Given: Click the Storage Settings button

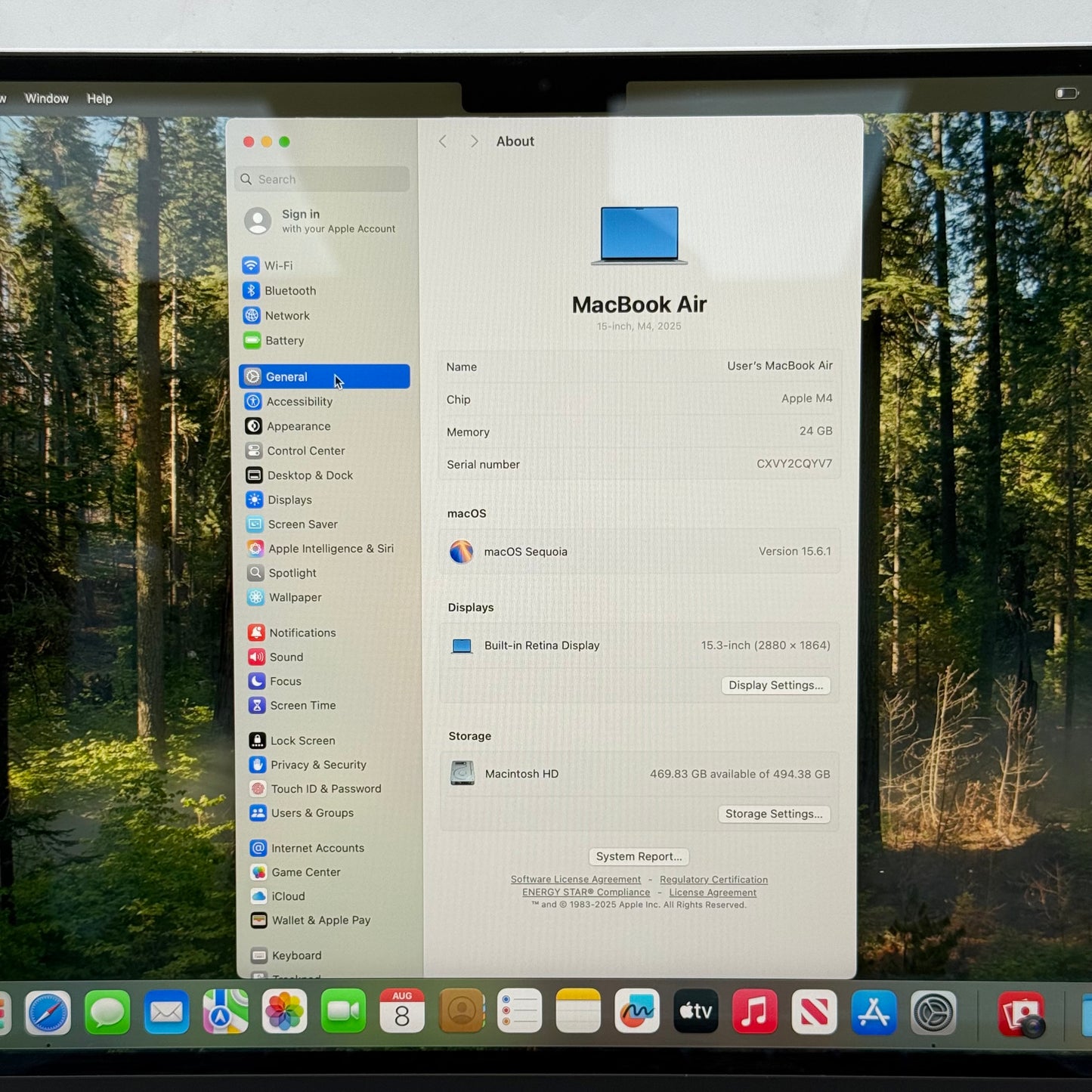Looking at the screenshot, I should tap(774, 814).
